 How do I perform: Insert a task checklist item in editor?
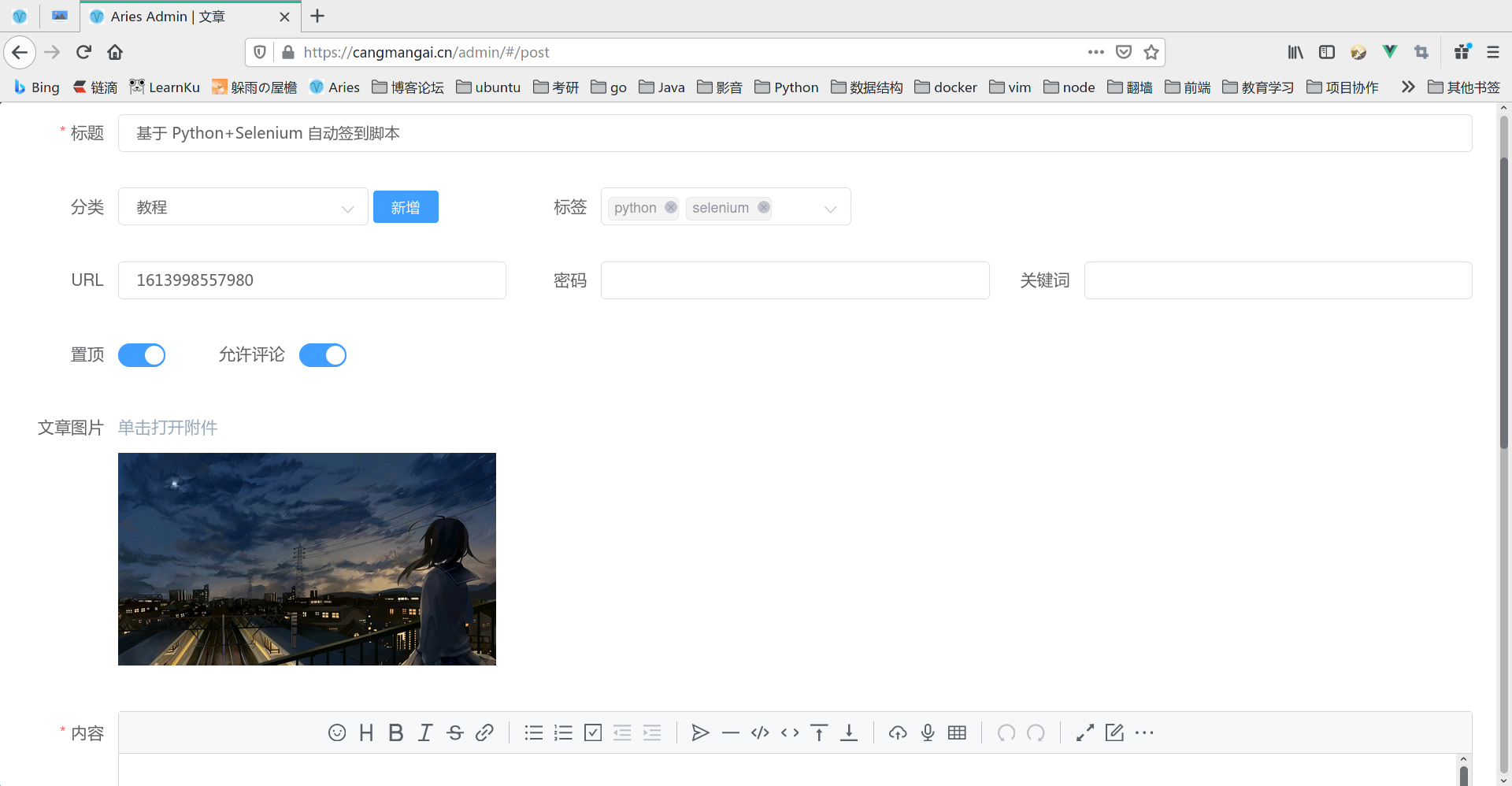tap(593, 732)
